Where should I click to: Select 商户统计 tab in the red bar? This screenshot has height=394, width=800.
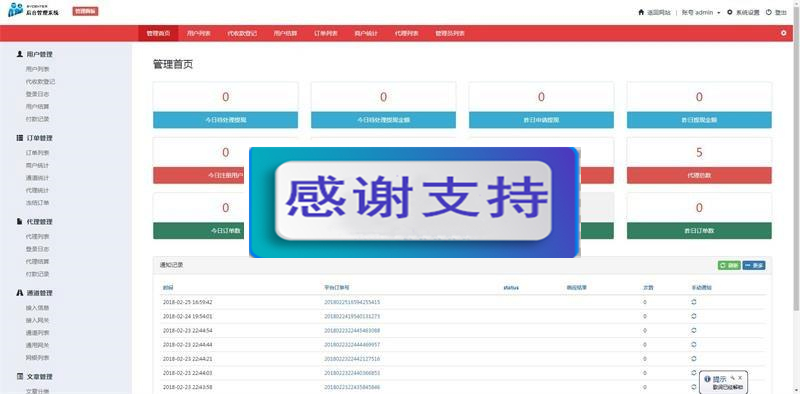pyautogui.click(x=366, y=33)
